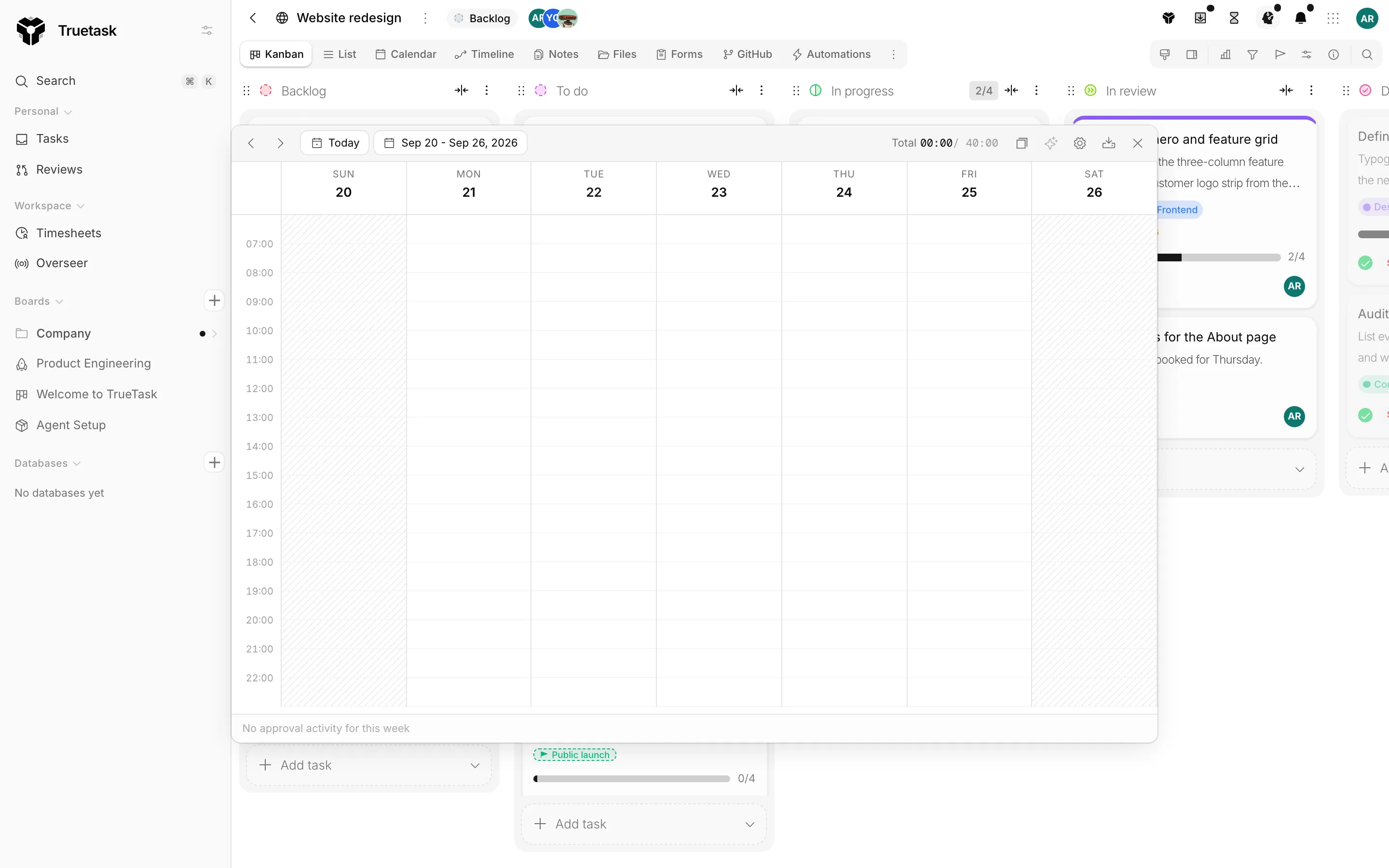
Task: Open the AI agent head icon
Action: coord(1268,18)
